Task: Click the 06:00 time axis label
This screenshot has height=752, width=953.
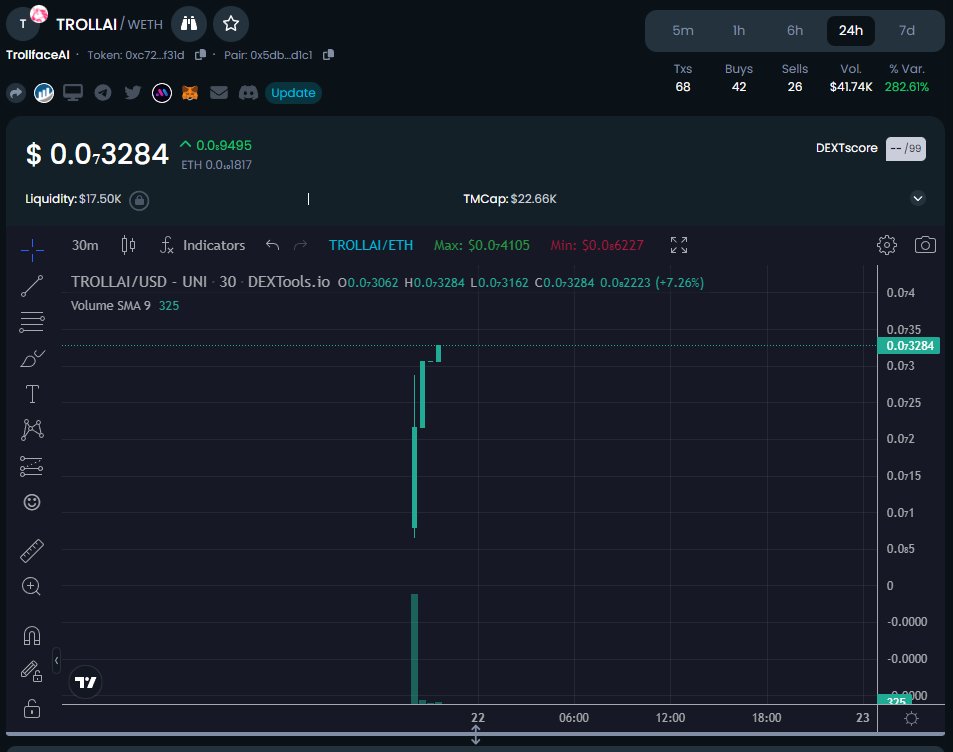Action: pyautogui.click(x=574, y=717)
